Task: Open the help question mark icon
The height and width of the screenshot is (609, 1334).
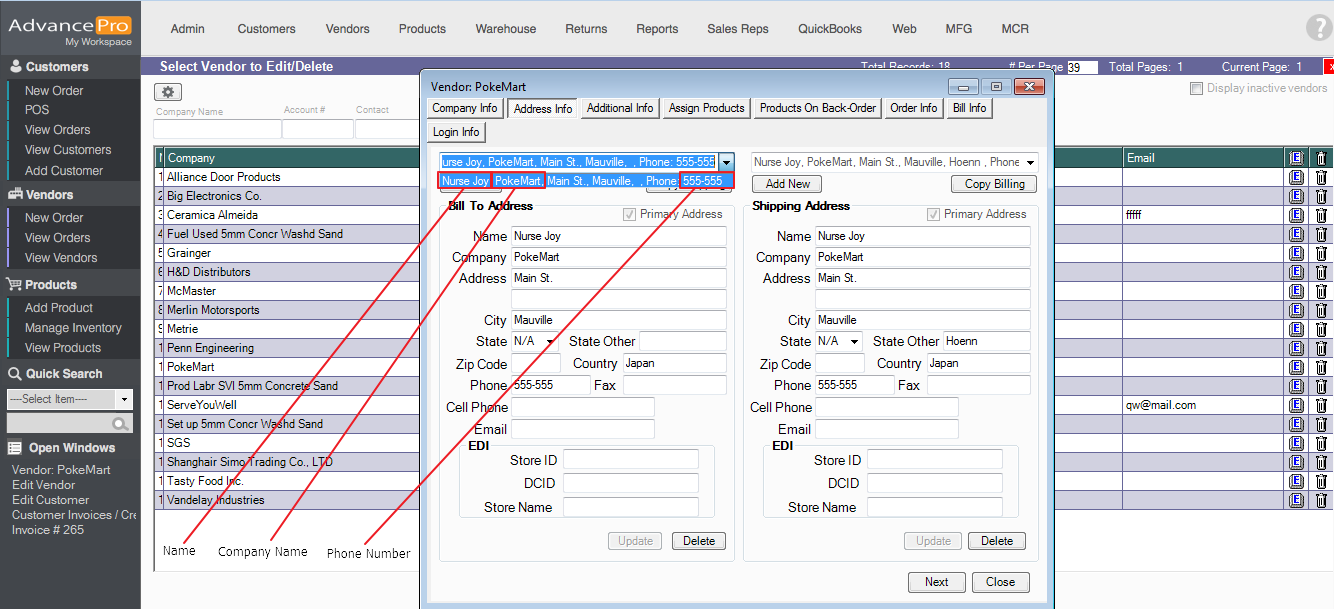Action: click(x=1319, y=29)
